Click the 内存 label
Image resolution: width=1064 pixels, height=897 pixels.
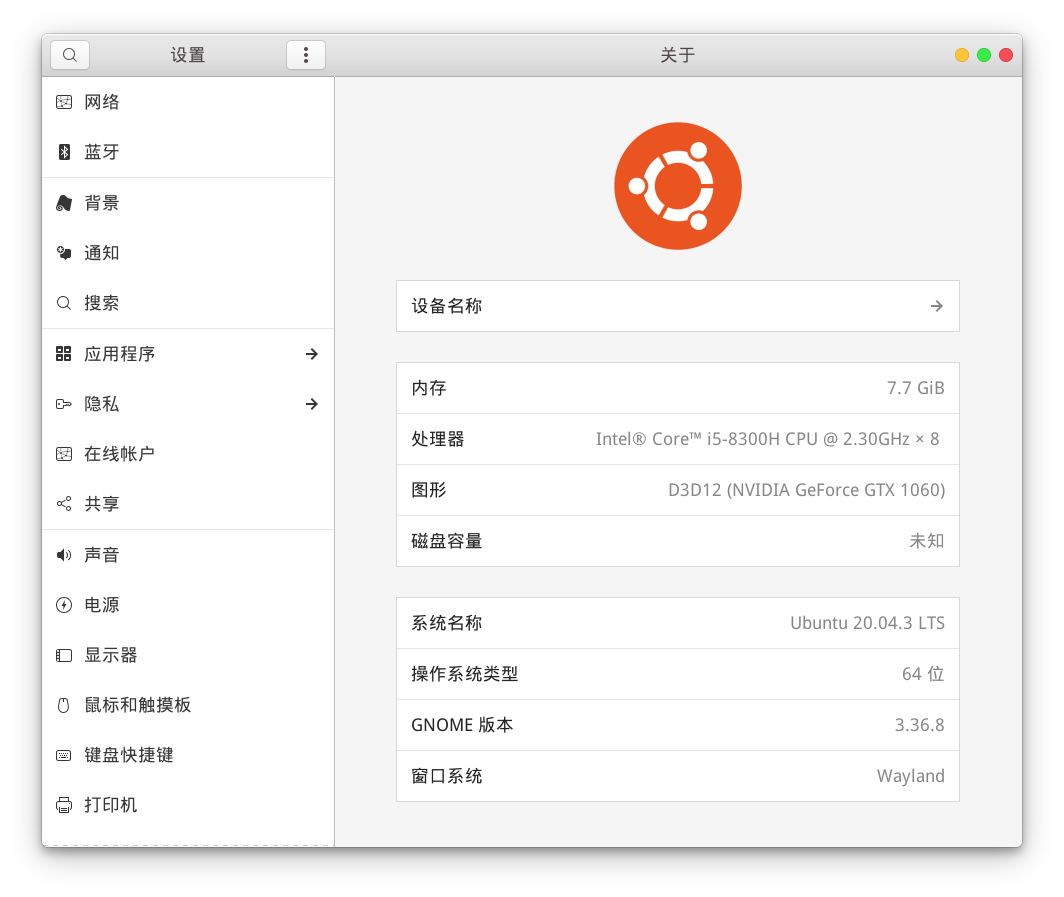click(429, 388)
